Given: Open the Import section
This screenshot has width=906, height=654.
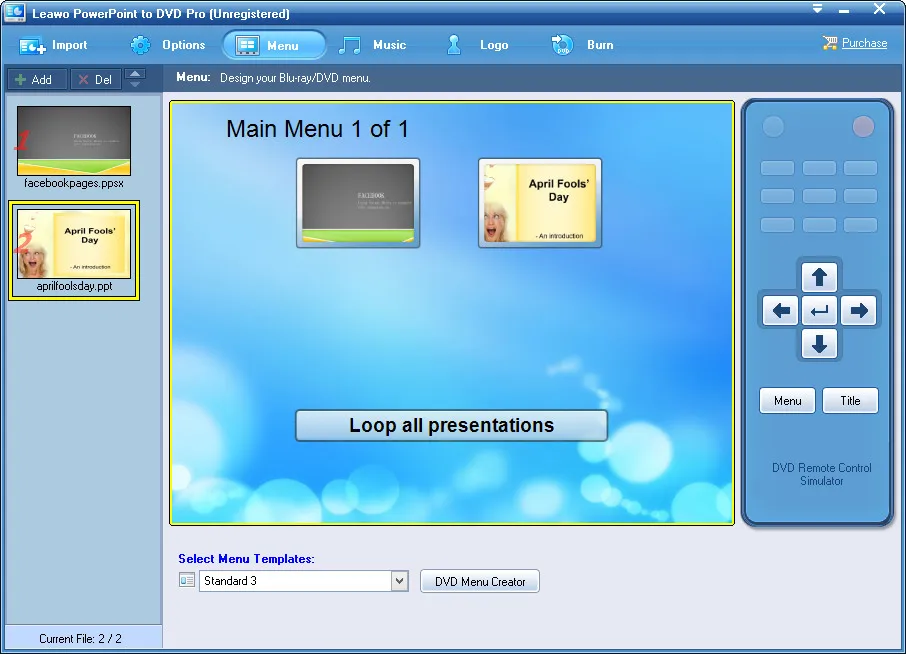Looking at the screenshot, I should coord(53,45).
